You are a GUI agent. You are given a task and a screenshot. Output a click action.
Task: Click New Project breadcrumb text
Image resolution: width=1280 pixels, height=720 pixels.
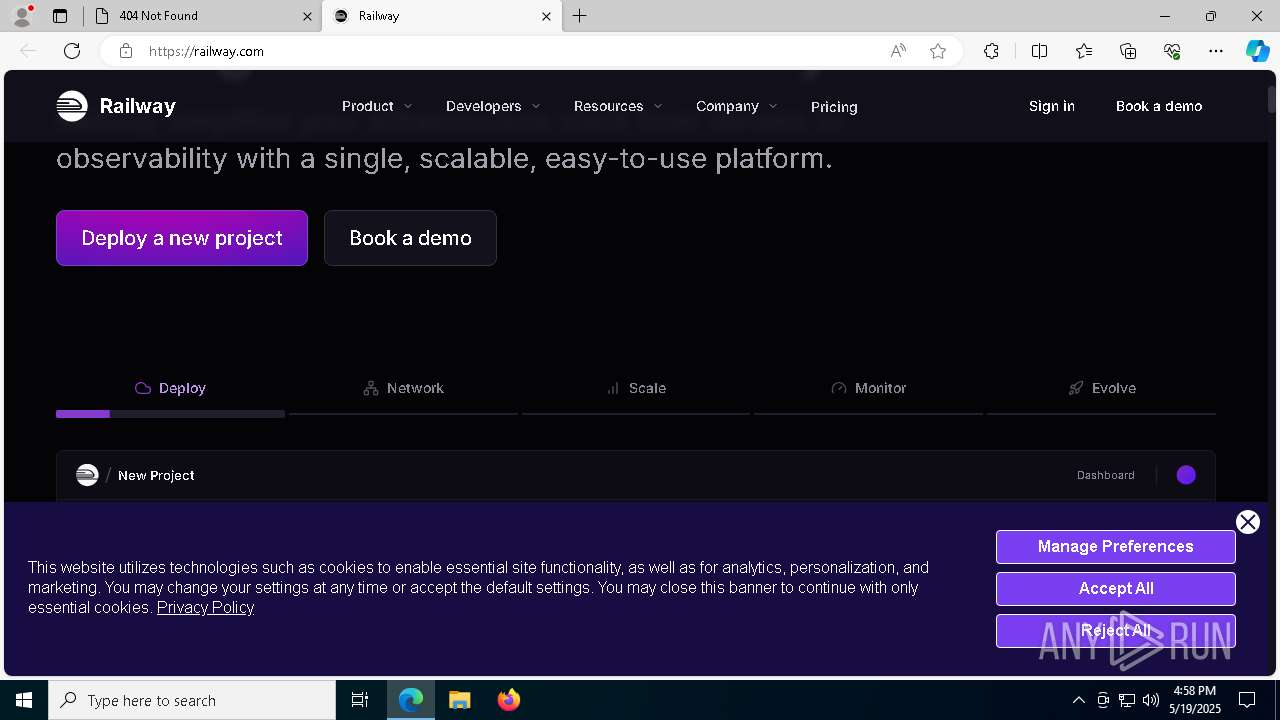(156, 475)
